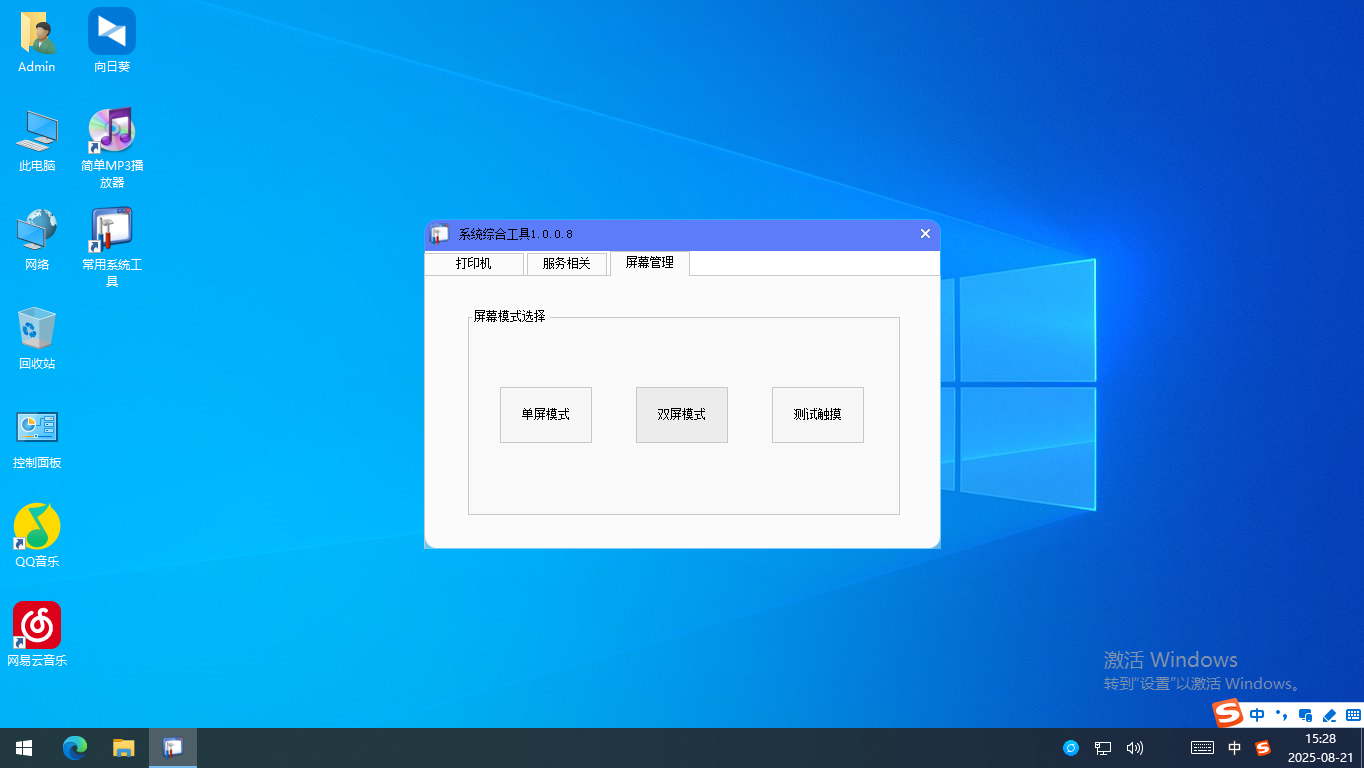Switch to the 服务相关 tab
Screen dimensions: 1364x768
[567, 264]
